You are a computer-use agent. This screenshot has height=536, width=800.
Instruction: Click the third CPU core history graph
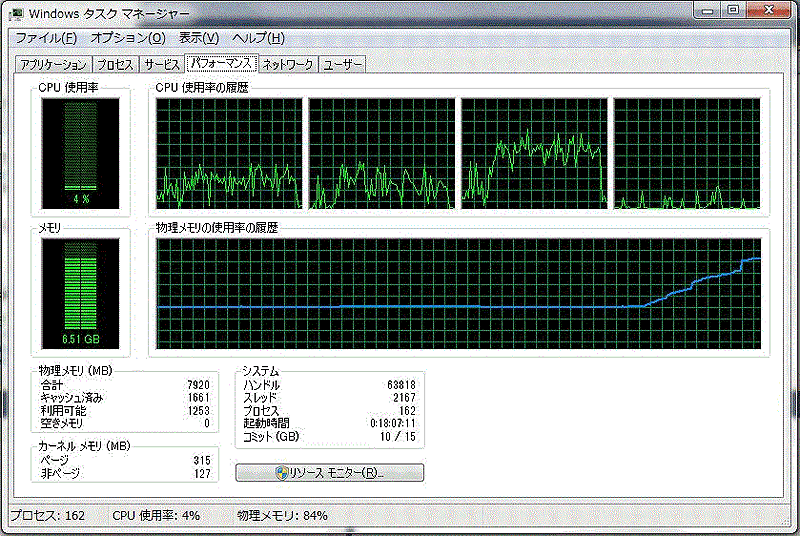pyautogui.click(x=534, y=154)
